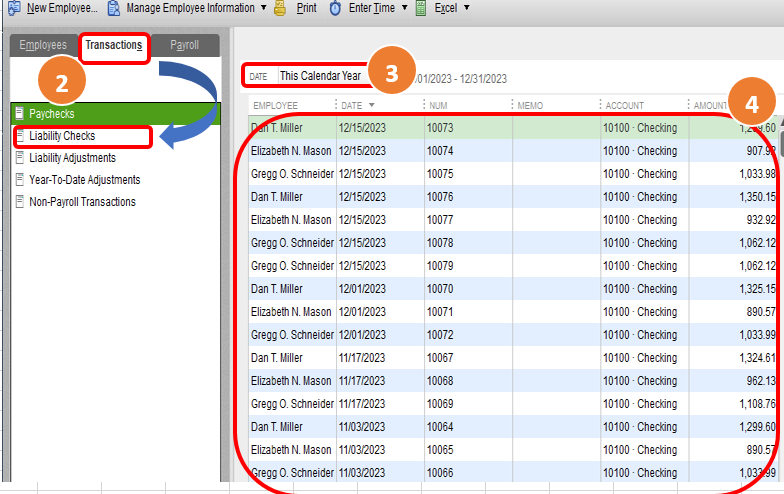Click date 12/01/2023 for check 10070
Viewport: 784px width, 494px height.
point(362,289)
